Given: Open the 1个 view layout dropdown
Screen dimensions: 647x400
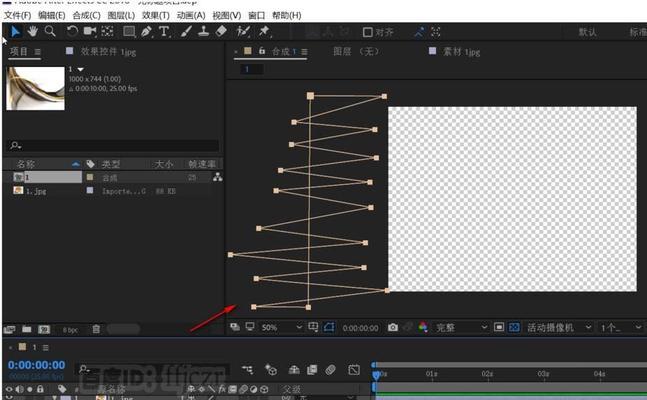Looking at the screenshot, I should pos(621,327).
